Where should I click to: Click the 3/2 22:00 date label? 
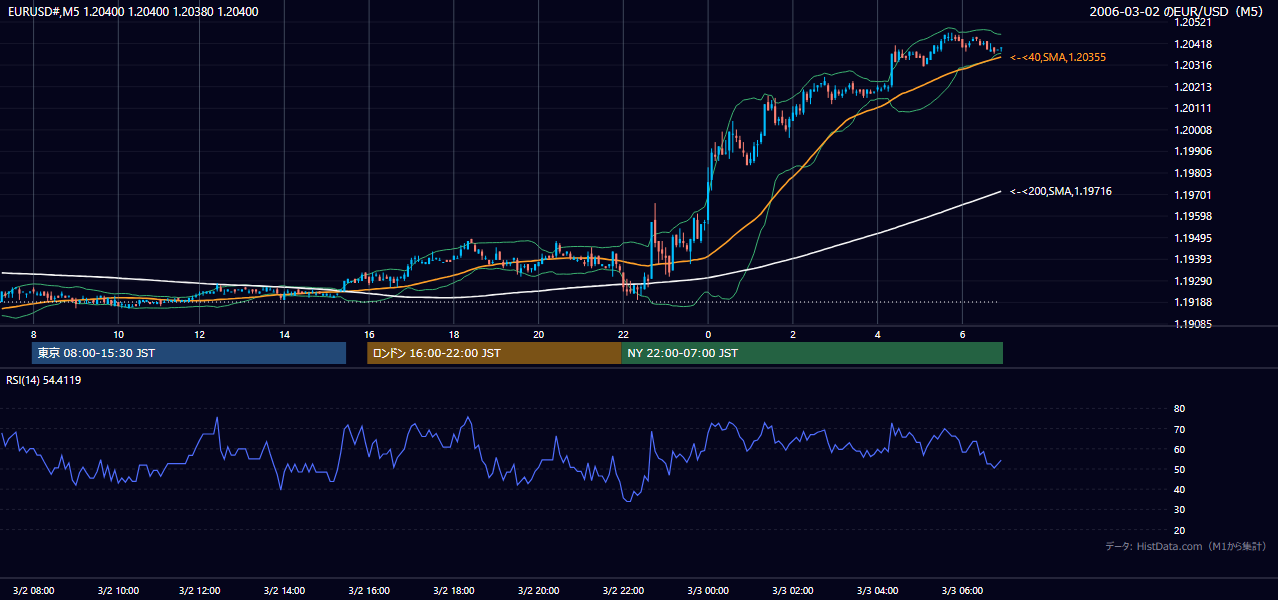click(623, 590)
